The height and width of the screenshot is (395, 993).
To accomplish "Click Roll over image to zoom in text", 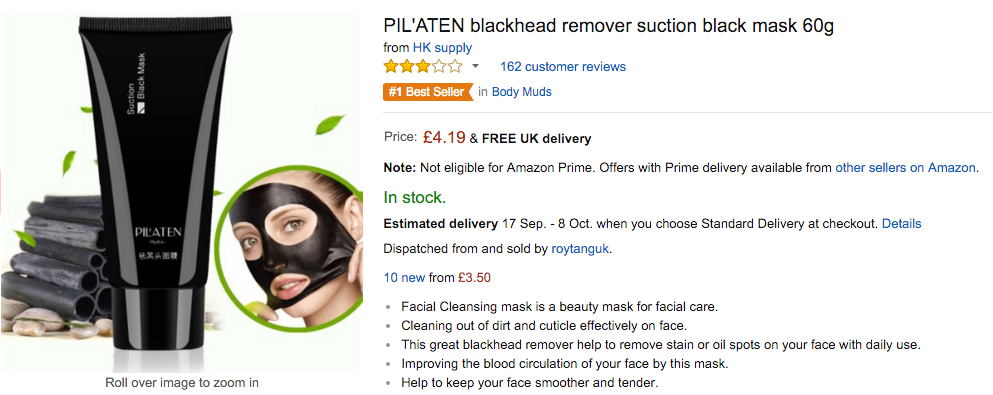I will 182,382.
